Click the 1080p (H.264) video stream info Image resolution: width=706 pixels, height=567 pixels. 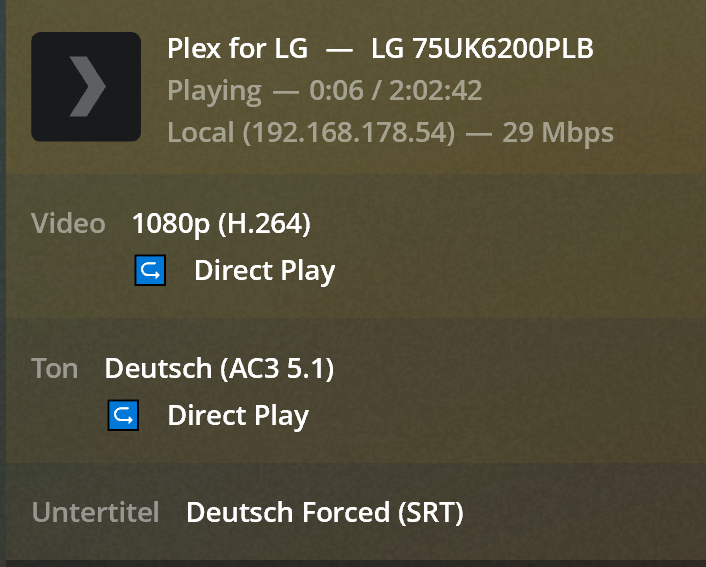(x=221, y=224)
